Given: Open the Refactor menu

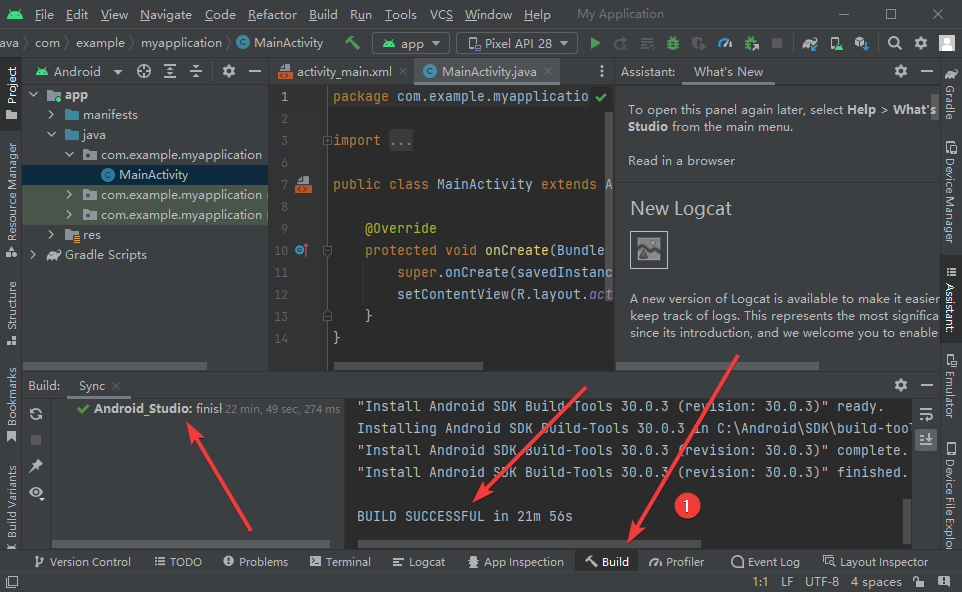Looking at the screenshot, I should tap(272, 14).
